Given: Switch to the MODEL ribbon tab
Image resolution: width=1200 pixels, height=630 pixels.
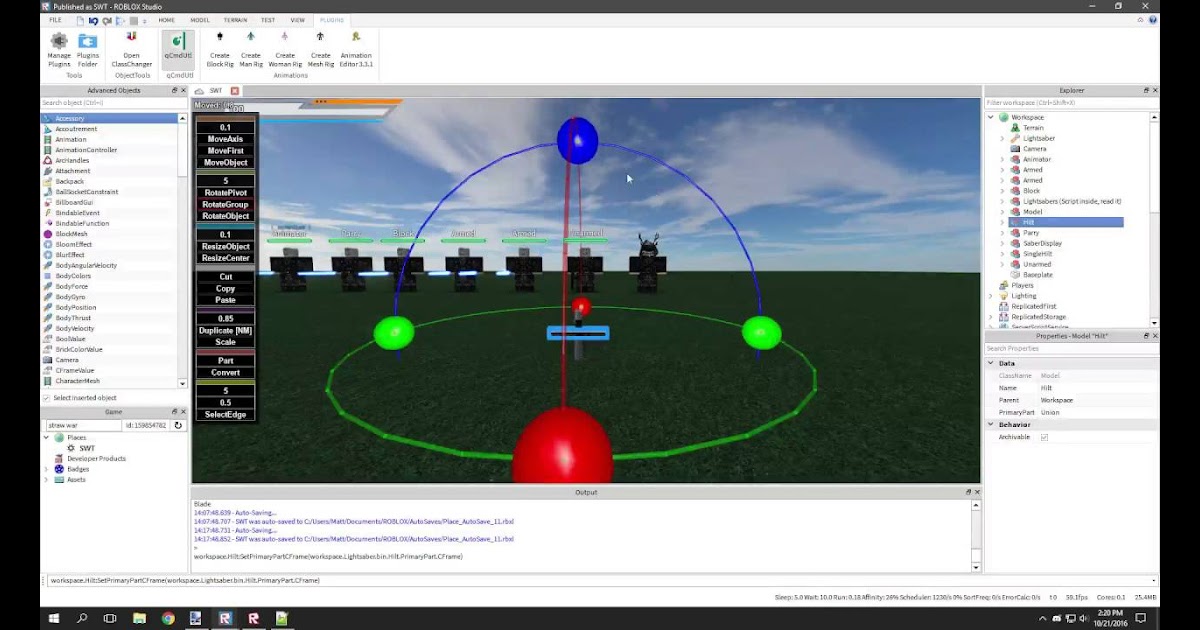Looking at the screenshot, I should tap(200, 20).
